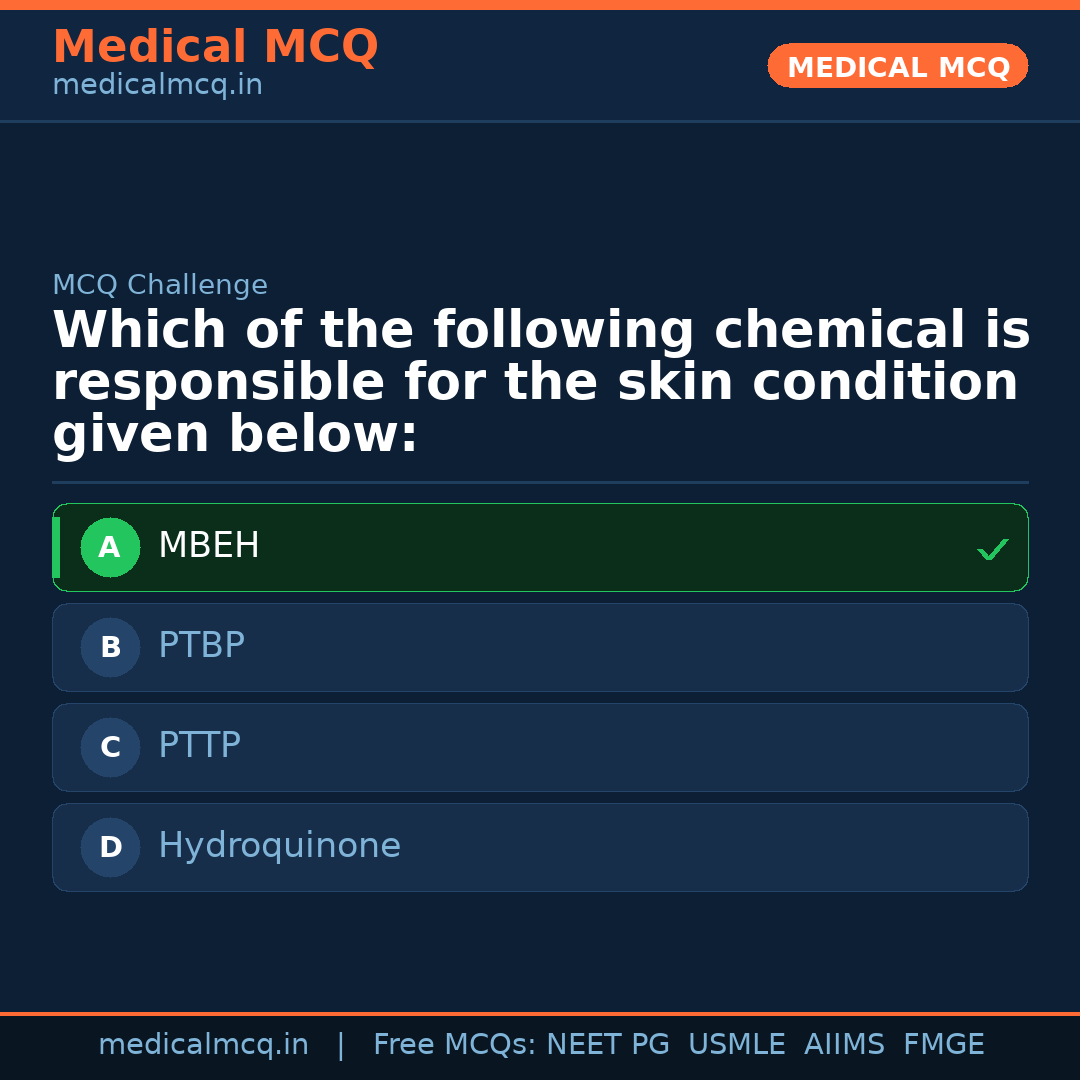This screenshot has width=1080, height=1080.
Task: Choose the PTTP answer text
Action: (x=199, y=746)
